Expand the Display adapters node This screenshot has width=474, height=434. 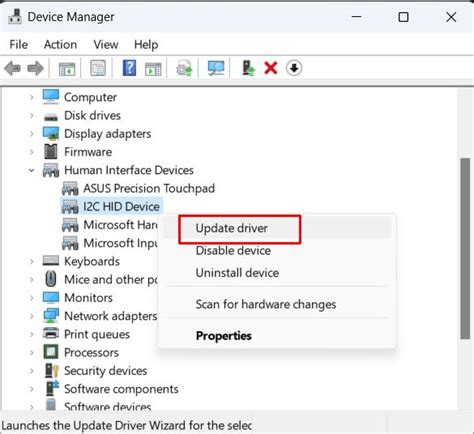[x=32, y=134]
